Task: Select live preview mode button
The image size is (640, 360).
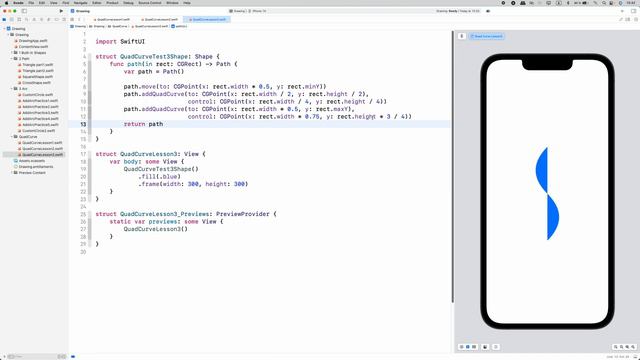Action: [x=462, y=347]
